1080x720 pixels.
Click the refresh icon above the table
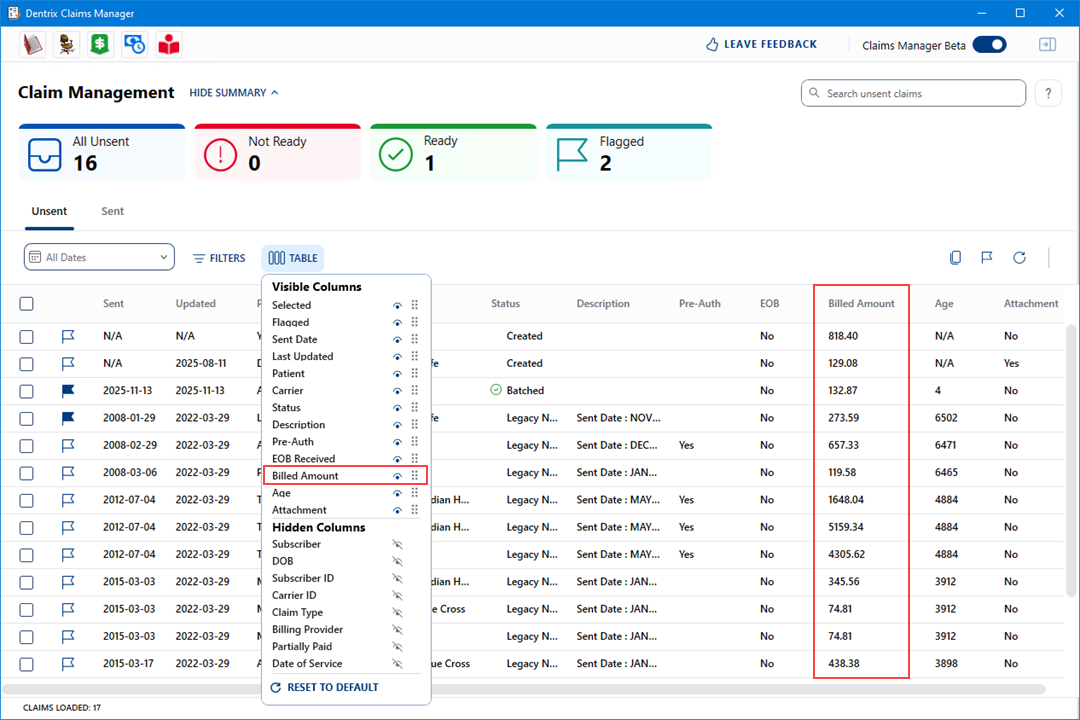click(x=1019, y=258)
